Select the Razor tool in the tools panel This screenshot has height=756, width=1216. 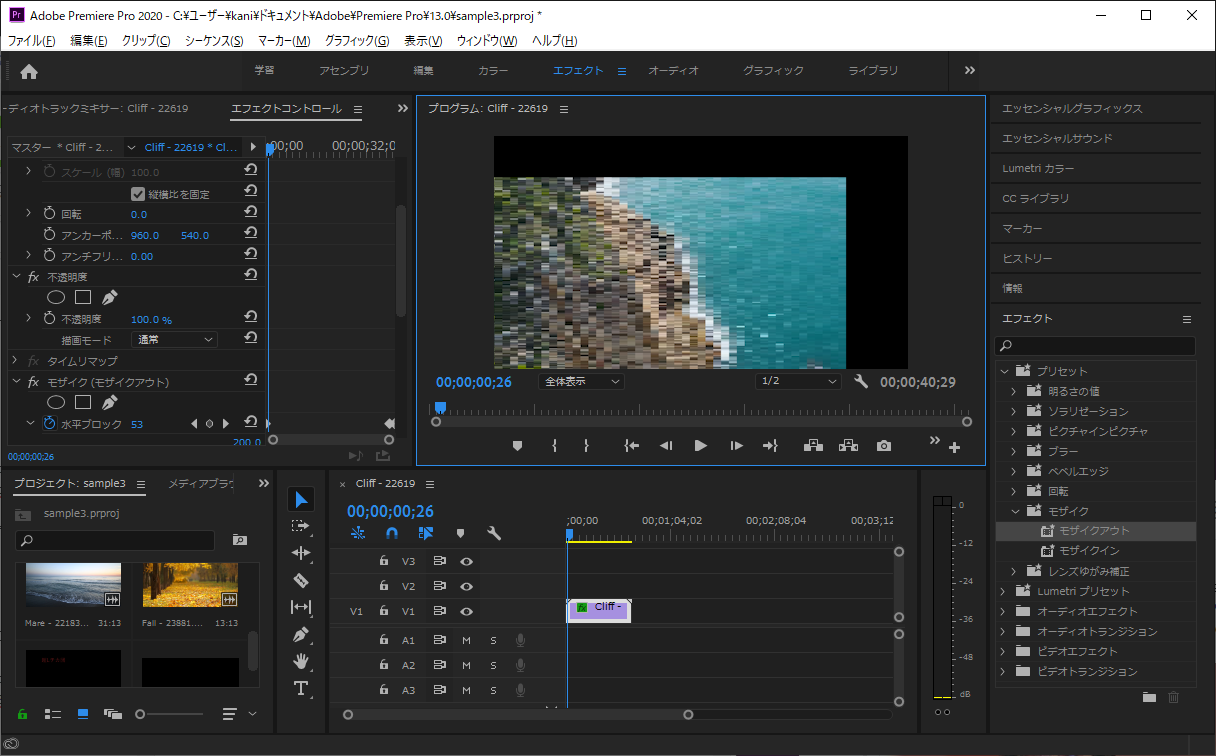click(x=301, y=580)
